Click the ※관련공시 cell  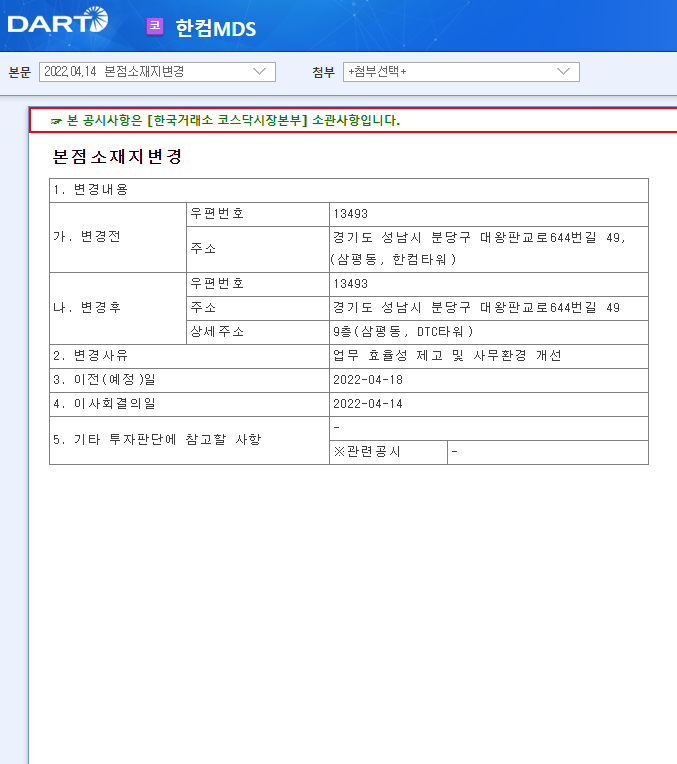(x=388, y=453)
